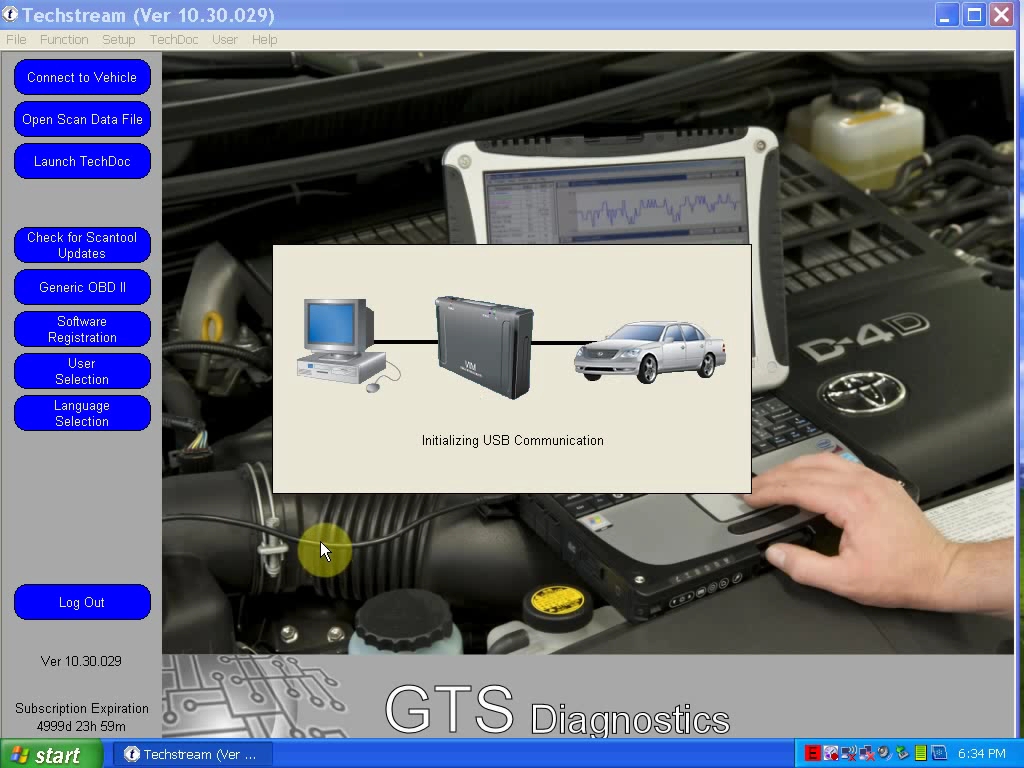1024x768 pixels.
Task: Open the File menu
Action: click(x=16, y=40)
